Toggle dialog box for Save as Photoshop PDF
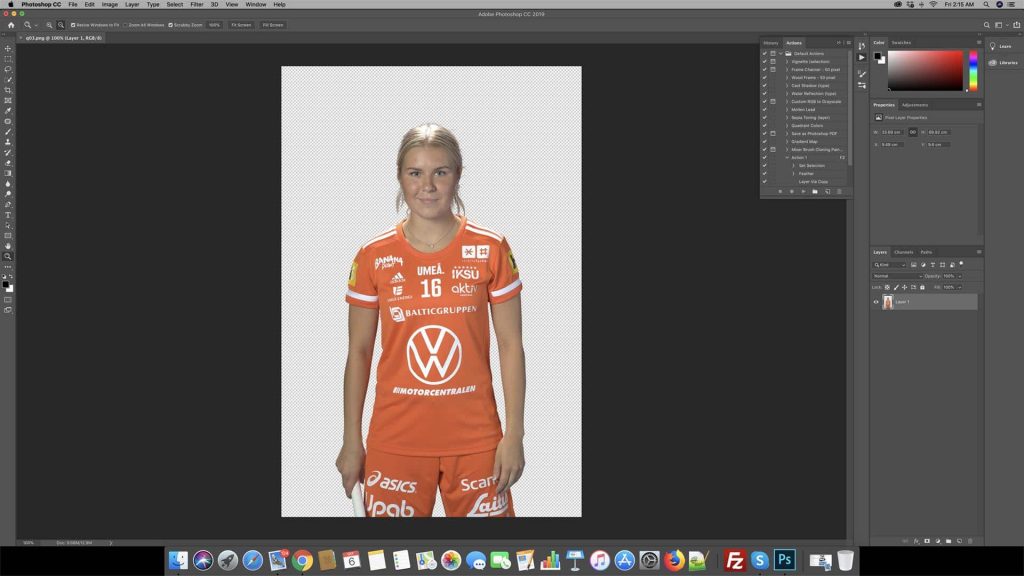The image size is (1024, 576). [773, 133]
